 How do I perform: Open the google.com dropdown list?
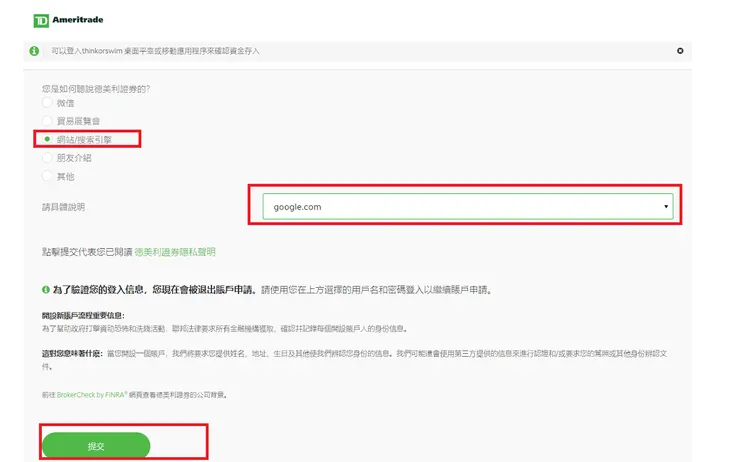click(x=468, y=207)
